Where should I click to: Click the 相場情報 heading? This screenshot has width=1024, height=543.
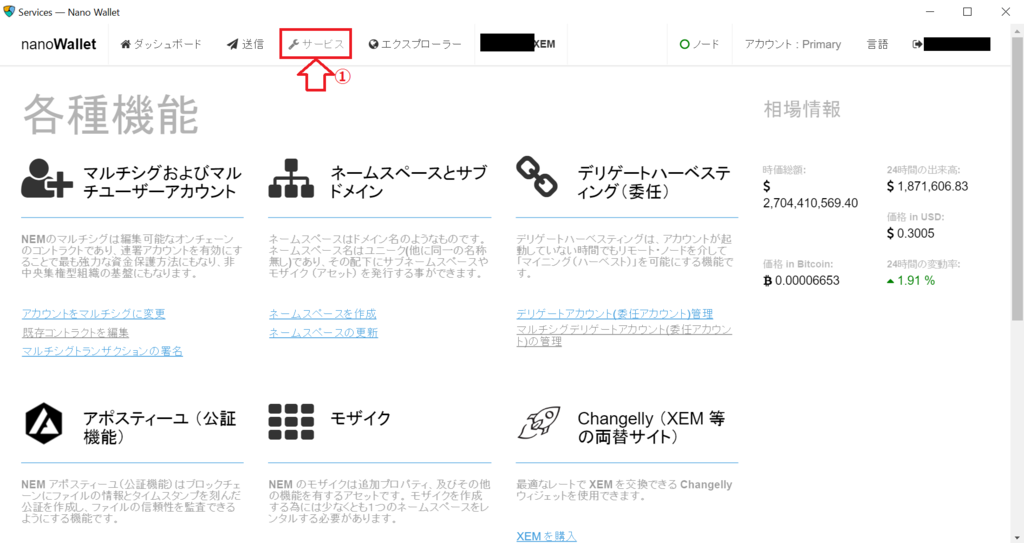[x=802, y=109]
